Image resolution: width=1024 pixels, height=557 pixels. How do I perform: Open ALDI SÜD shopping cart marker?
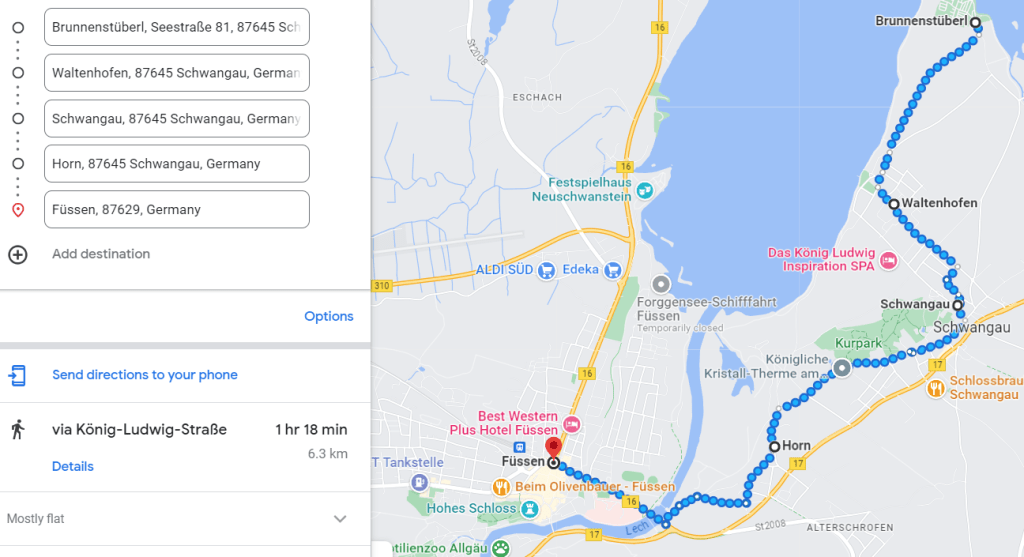546,270
